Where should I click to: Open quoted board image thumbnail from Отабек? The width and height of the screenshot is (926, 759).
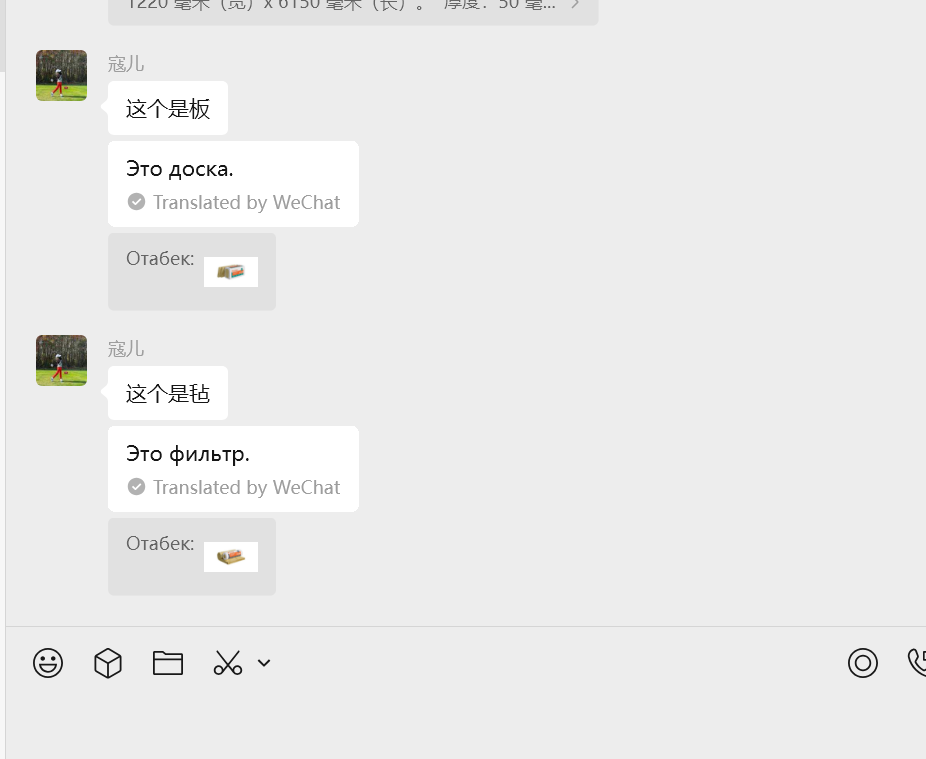click(x=231, y=272)
